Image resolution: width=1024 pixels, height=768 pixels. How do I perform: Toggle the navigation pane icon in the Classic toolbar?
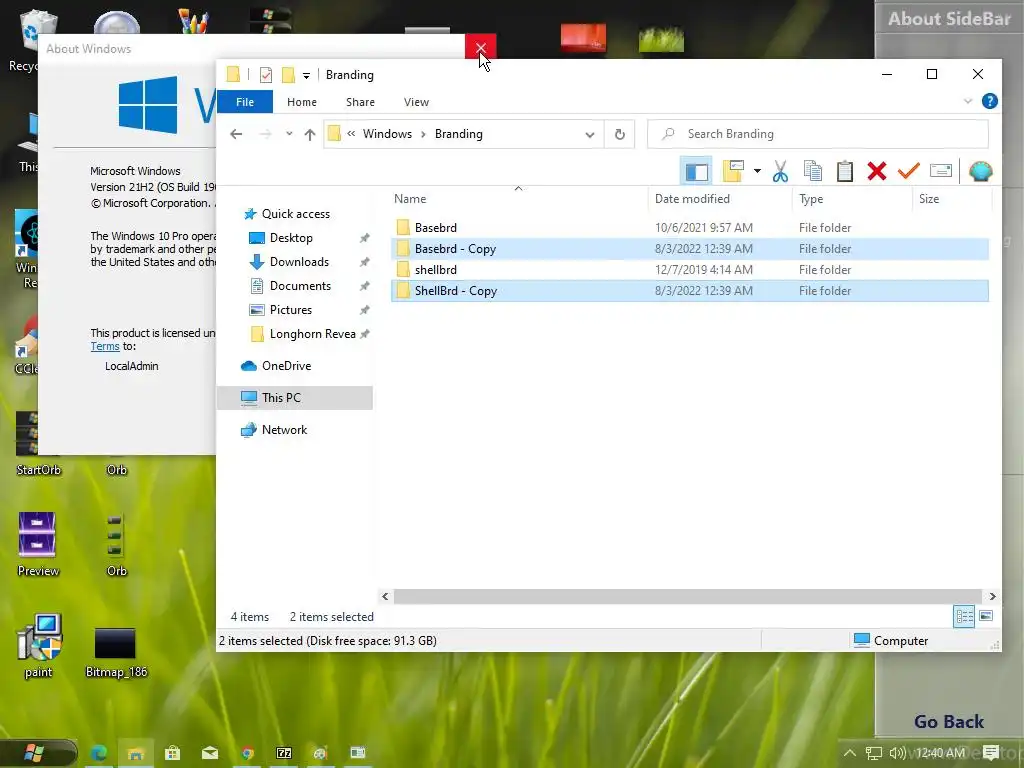(696, 172)
